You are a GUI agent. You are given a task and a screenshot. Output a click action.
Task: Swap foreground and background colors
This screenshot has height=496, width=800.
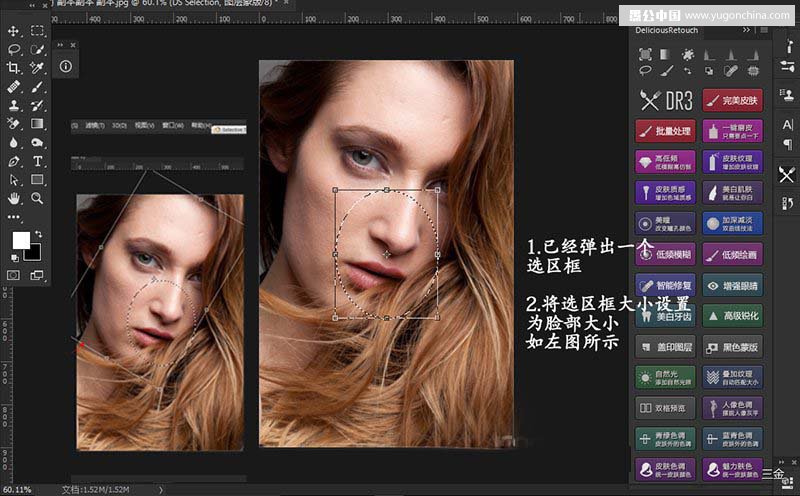point(38,234)
